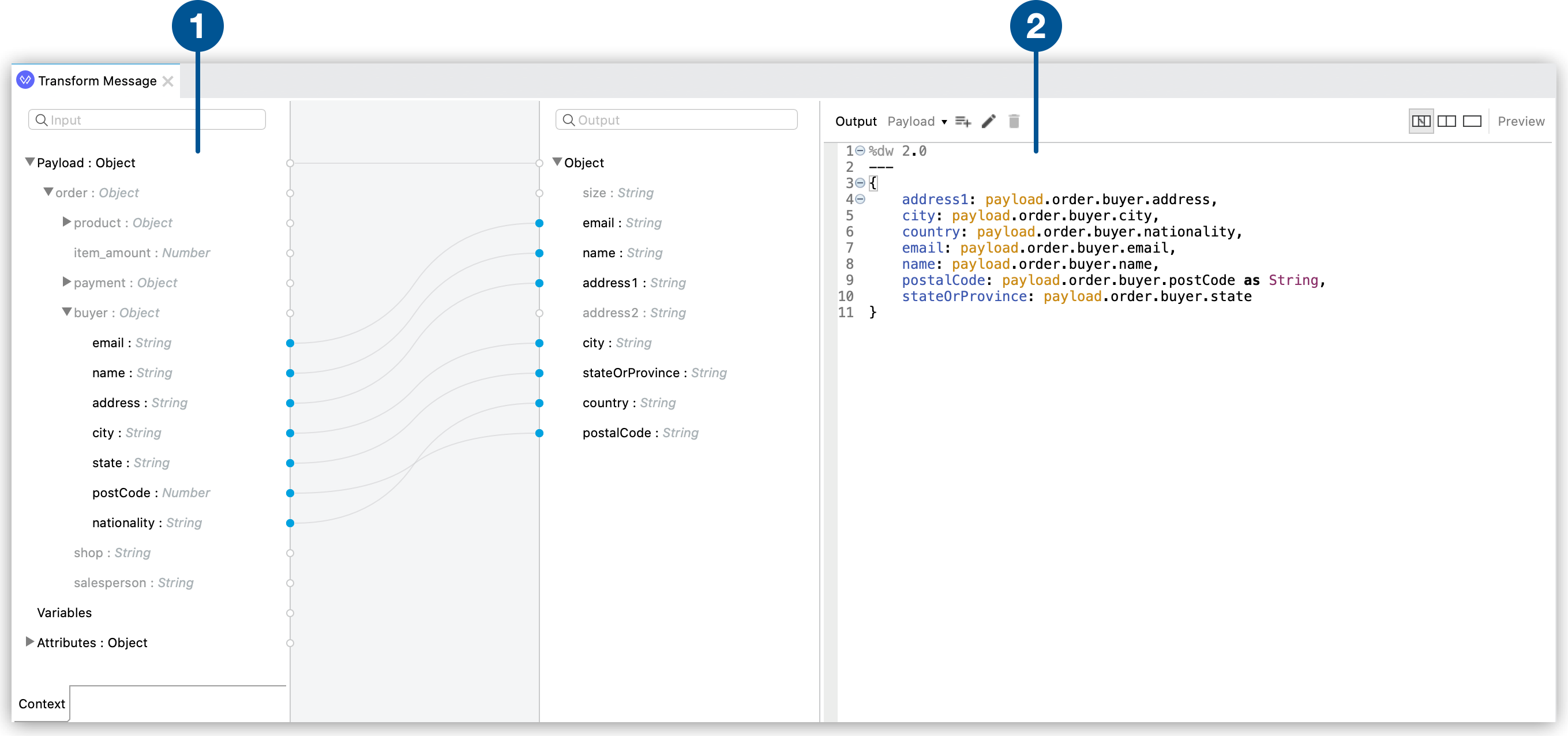1568x736 pixels.
Task: Click the pencil edit icon next to Payload
Action: pyautogui.click(x=988, y=121)
